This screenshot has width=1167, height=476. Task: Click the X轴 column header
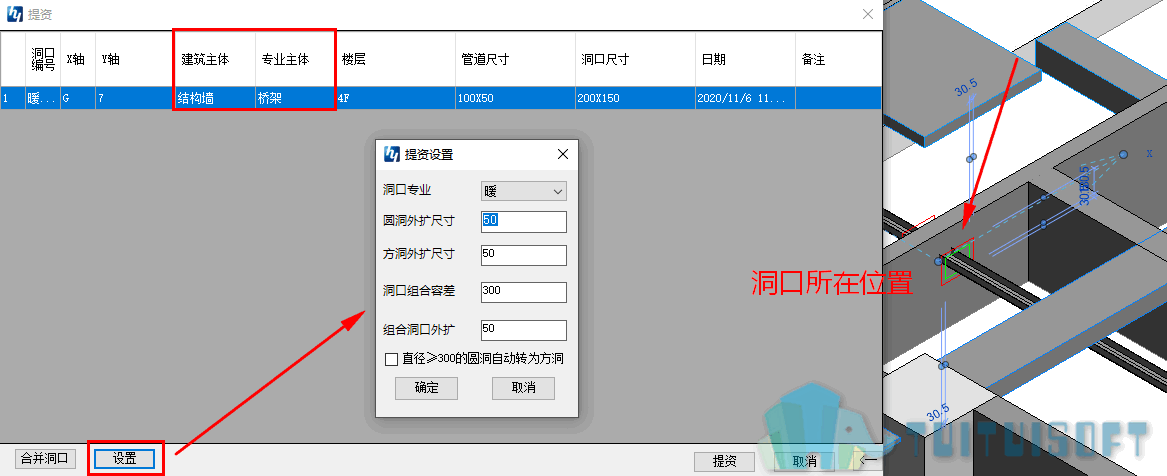click(78, 59)
